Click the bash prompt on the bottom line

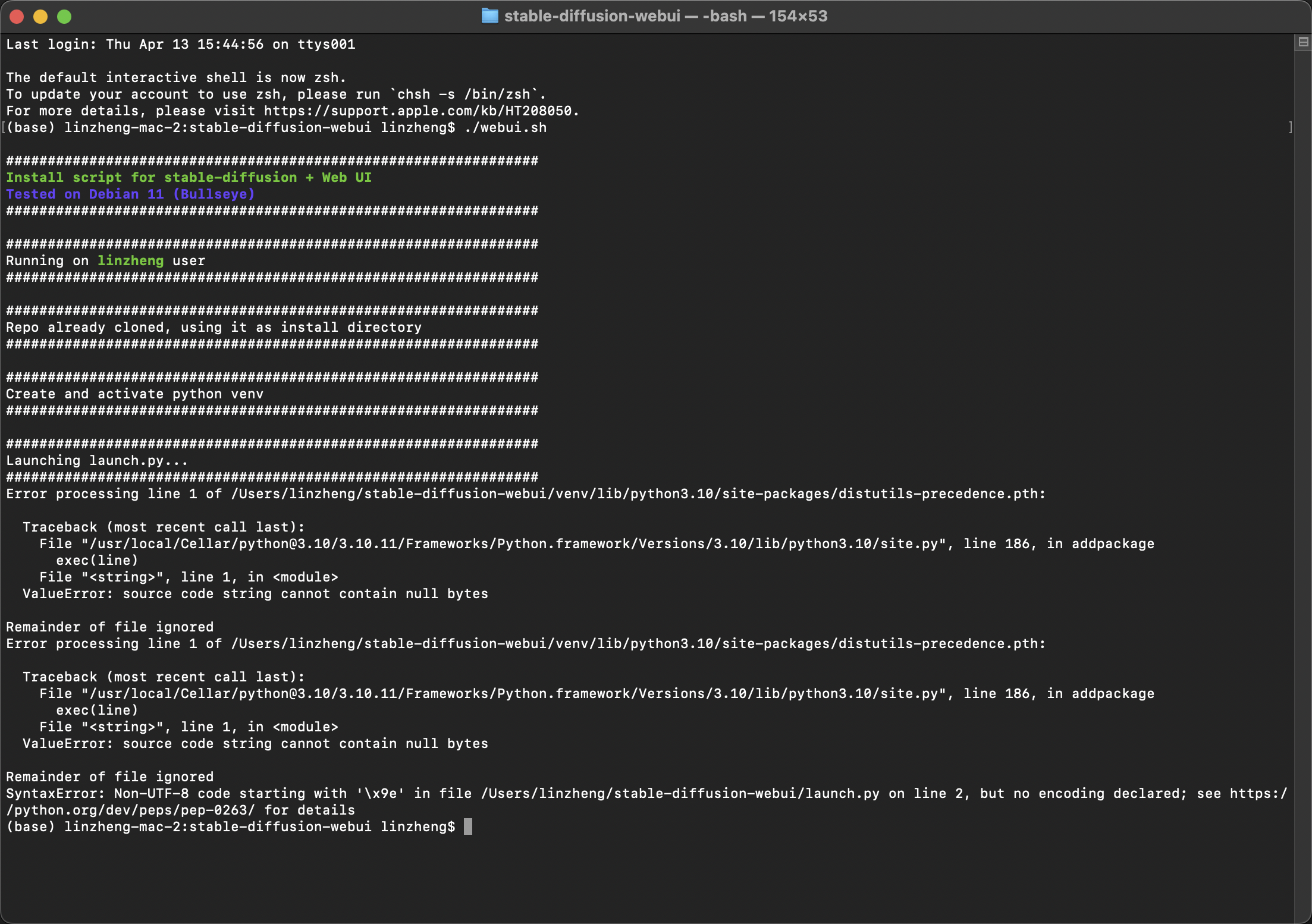pos(232,826)
